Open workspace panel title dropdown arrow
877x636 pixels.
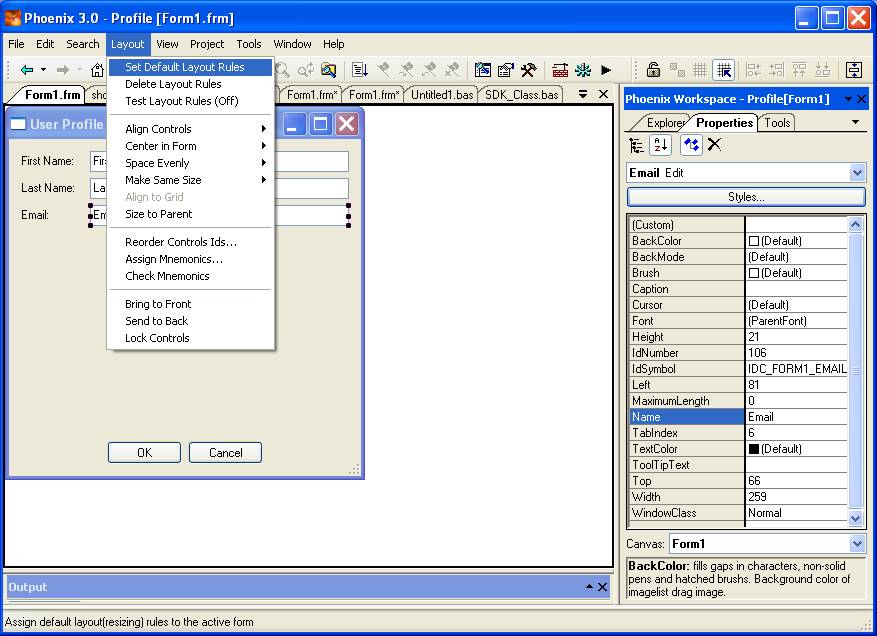[x=848, y=99]
